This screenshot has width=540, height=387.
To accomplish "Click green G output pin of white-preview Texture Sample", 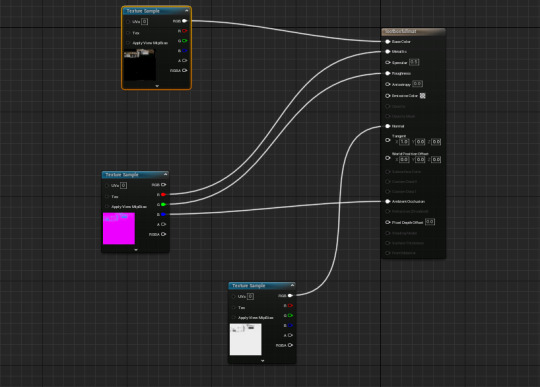I will click(x=290, y=315).
